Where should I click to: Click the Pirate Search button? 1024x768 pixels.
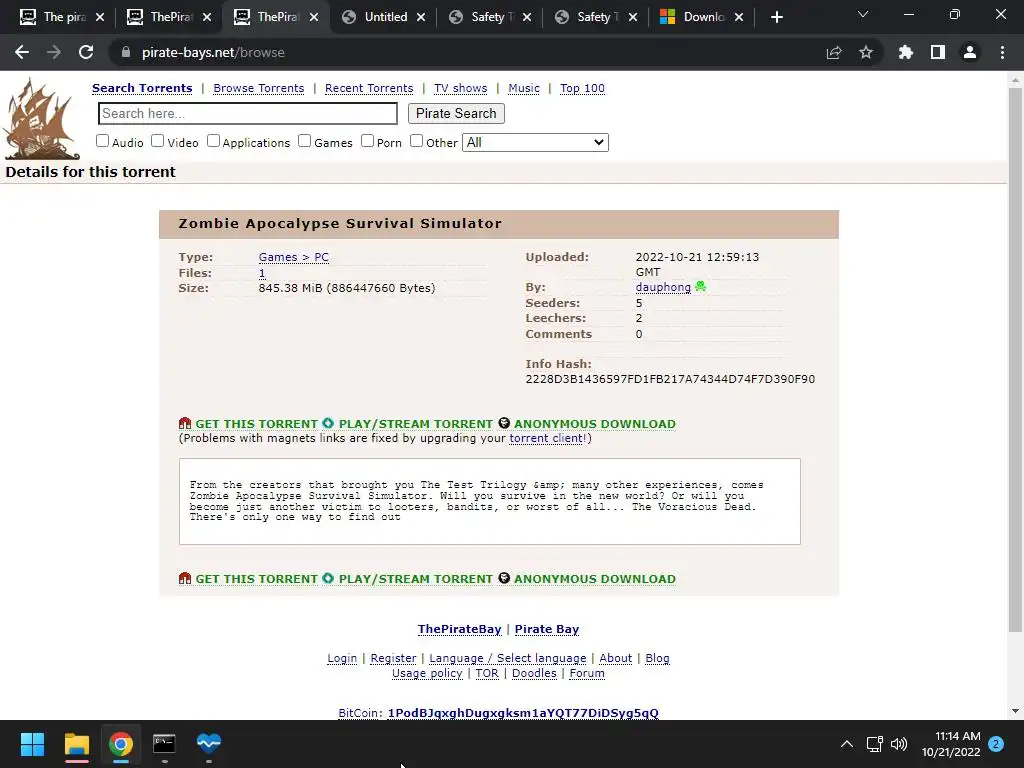pyautogui.click(x=456, y=114)
